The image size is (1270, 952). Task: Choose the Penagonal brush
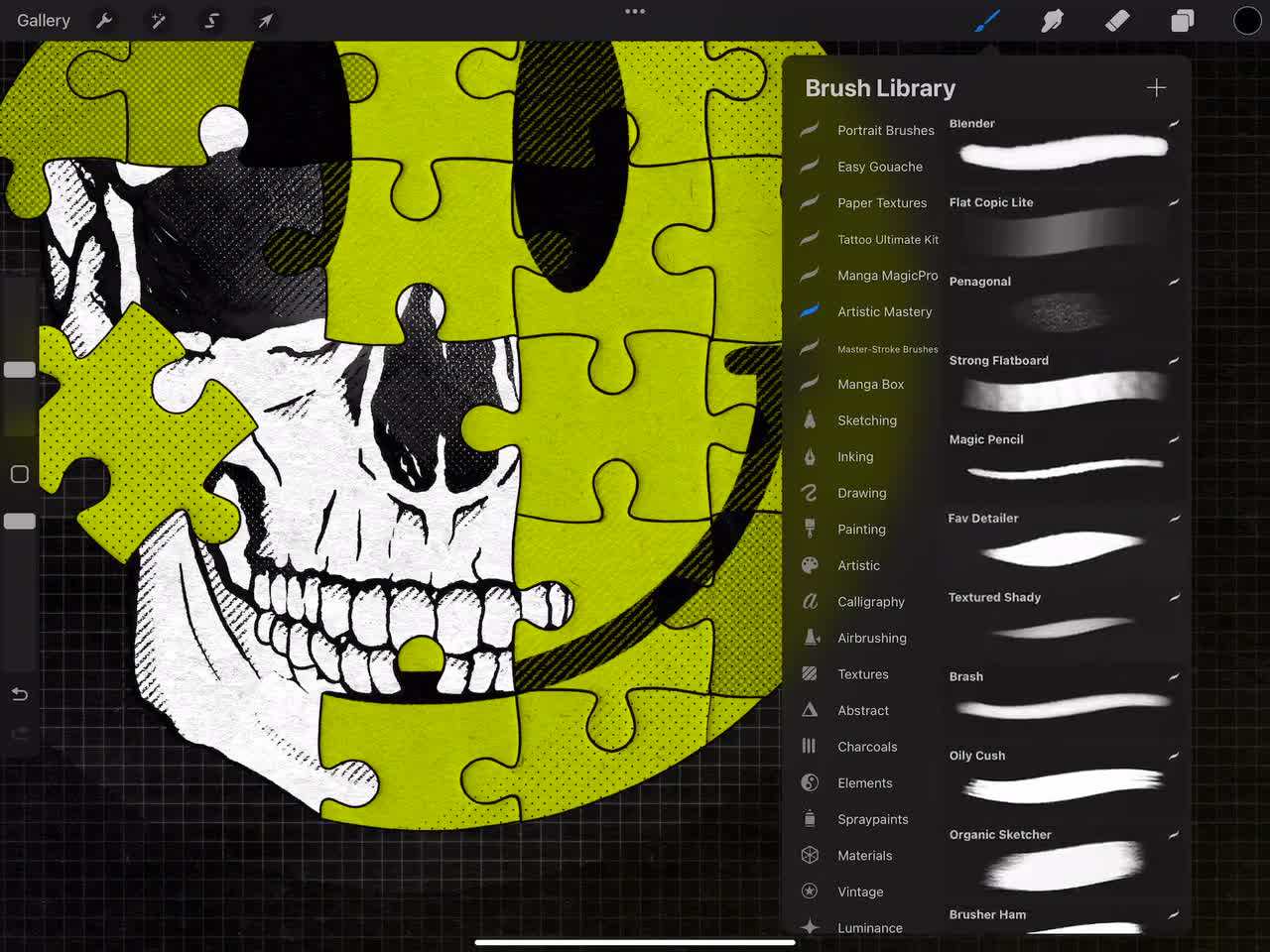pyautogui.click(x=1065, y=305)
